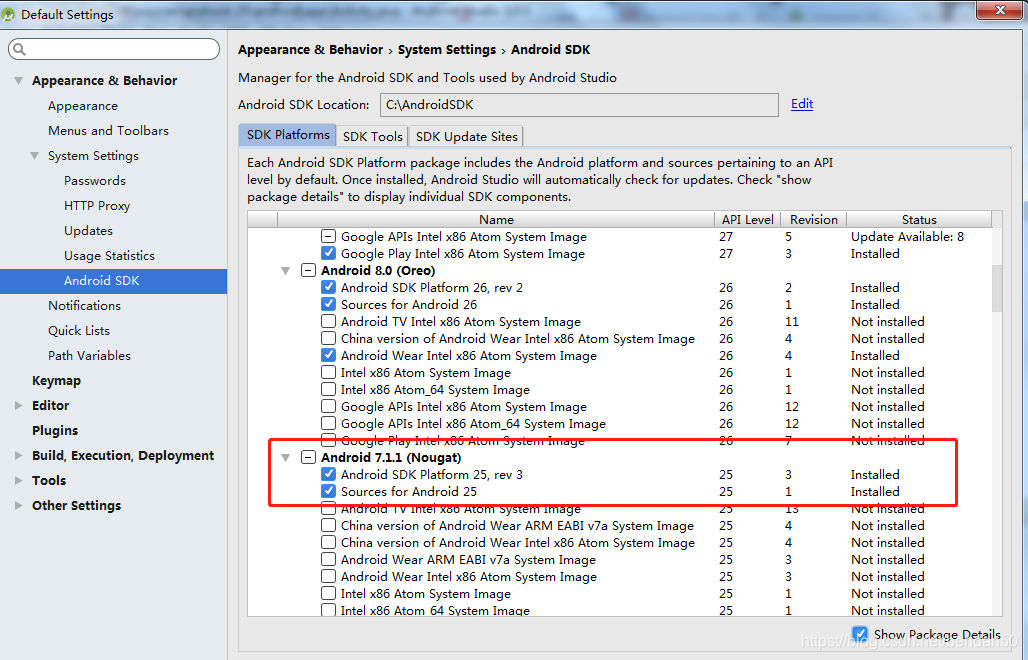Click the search magnifier icon in settings
1028x660 pixels.
(x=19, y=49)
